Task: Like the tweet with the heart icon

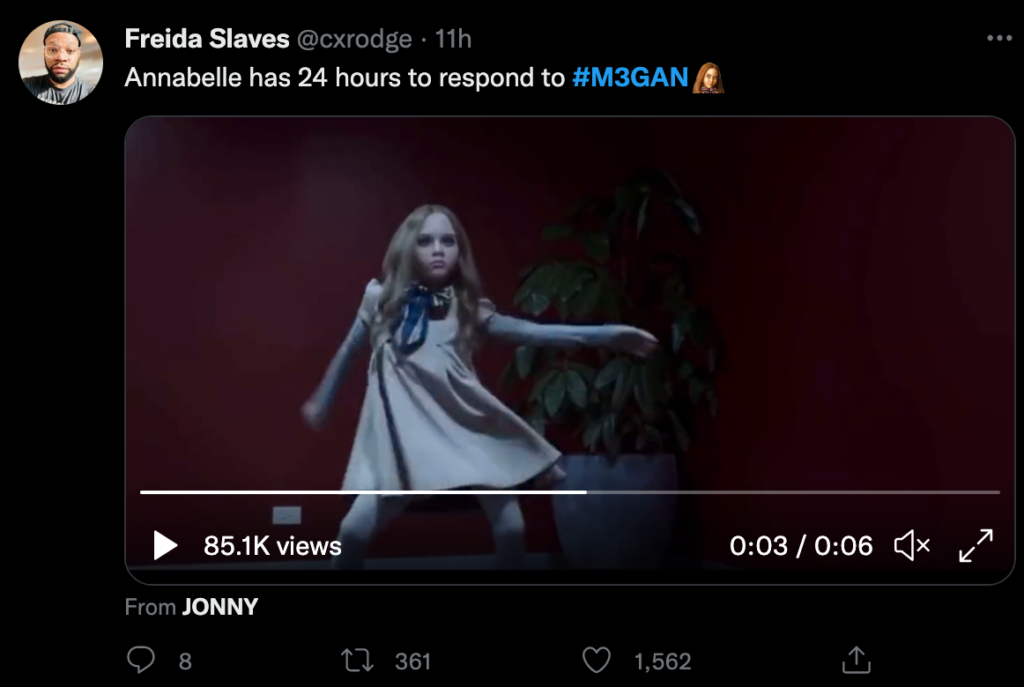Action: (597, 660)
